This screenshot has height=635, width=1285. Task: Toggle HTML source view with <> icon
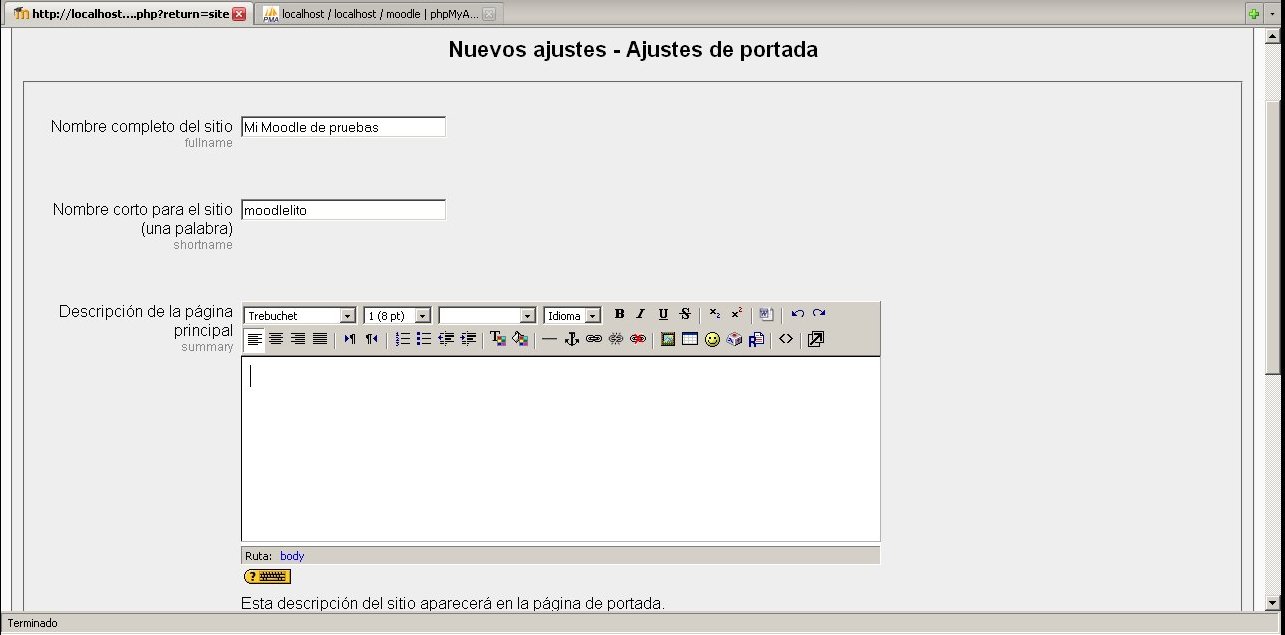[786, 339]
